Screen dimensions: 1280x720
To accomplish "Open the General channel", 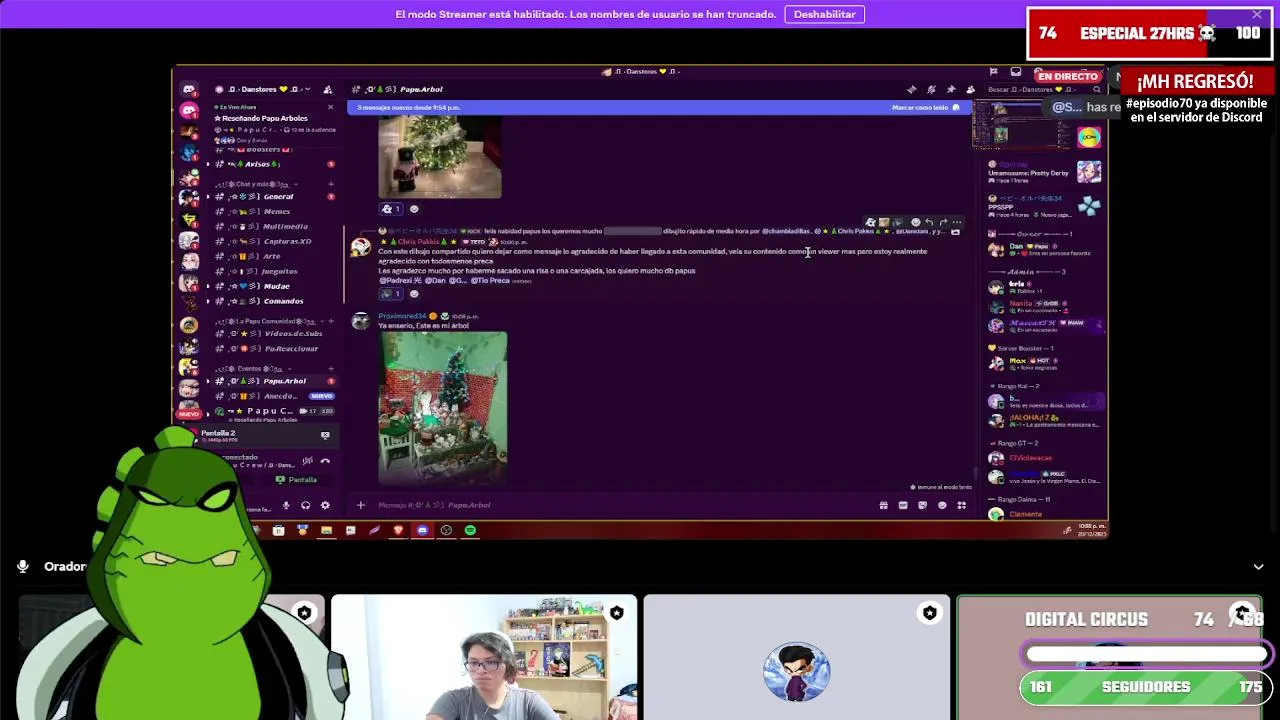I will (272, 197).
